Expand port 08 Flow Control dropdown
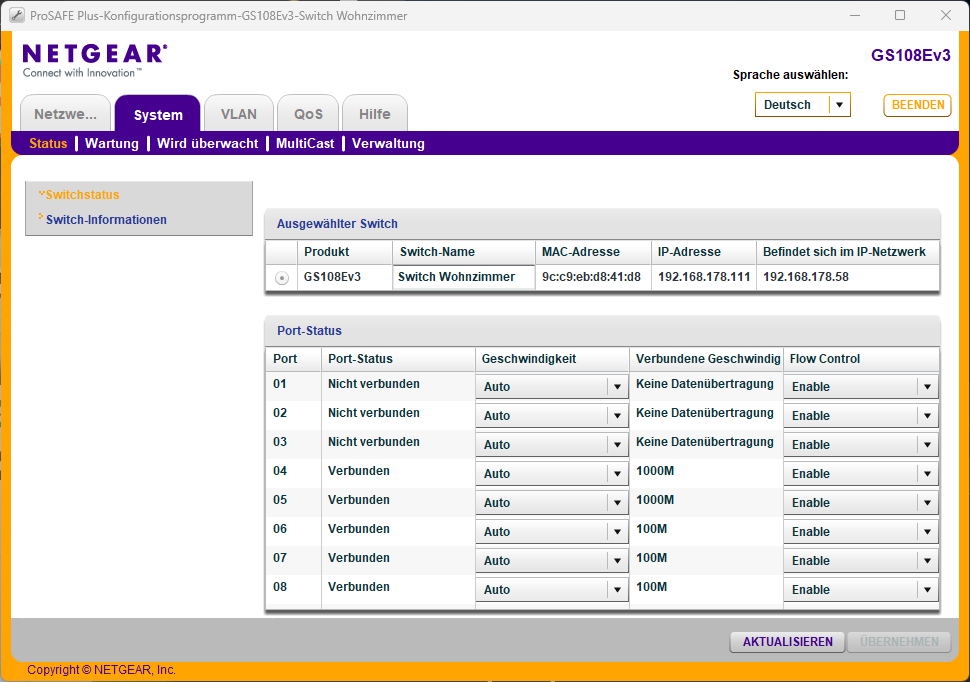The image size is (970, 682). tap(861, 590)
